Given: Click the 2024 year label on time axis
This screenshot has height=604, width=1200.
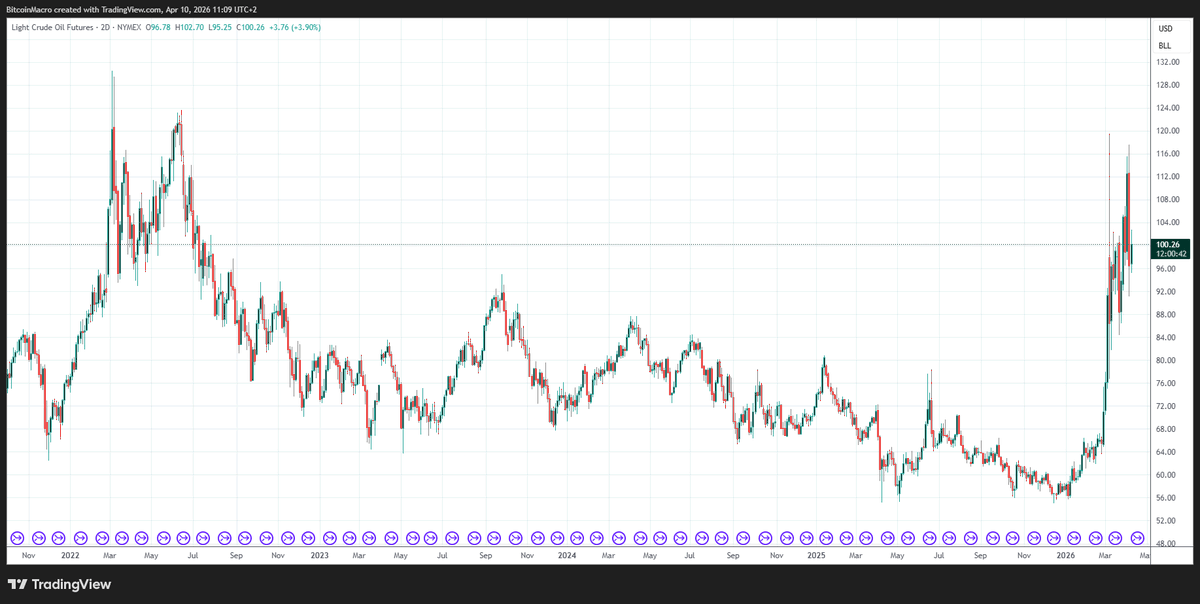Looking at the screenshot, I should point(567,555).
